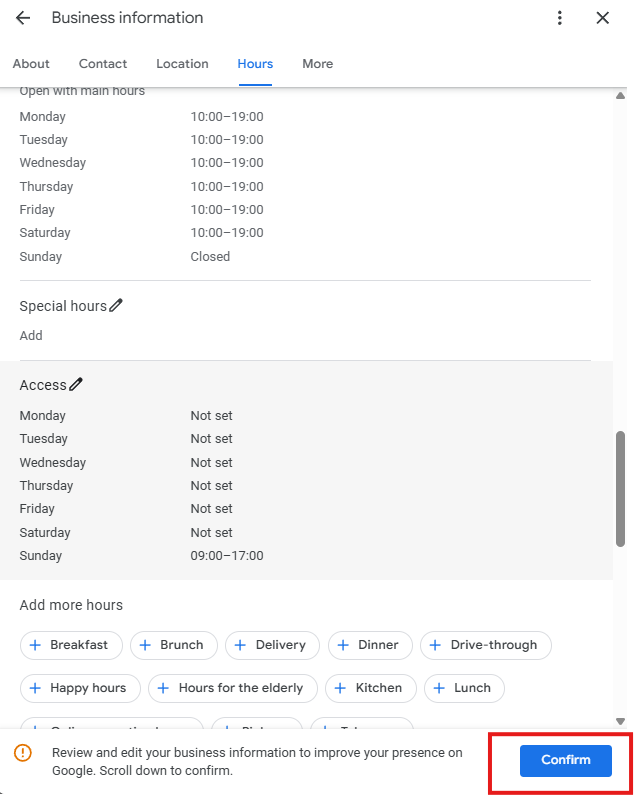Image resolution: width=634 pixels, height=795 pixels.
Task: Click the 'Add more hours' heading
Action: pyautogui.click(x=71, y=605)
